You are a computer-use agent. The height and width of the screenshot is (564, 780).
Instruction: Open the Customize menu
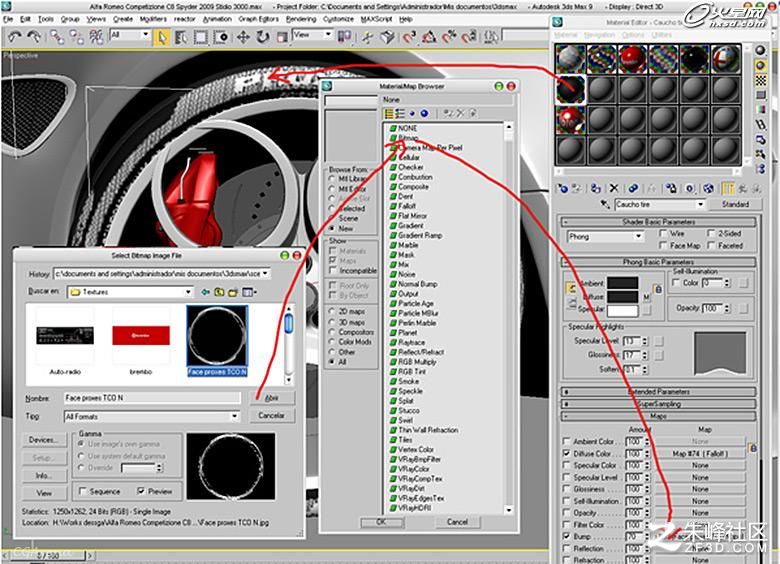(x=338, y=19)
